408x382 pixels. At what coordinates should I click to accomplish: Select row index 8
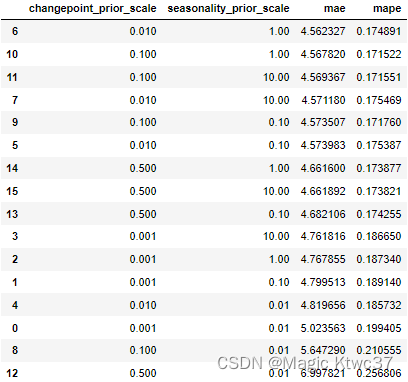(x=15, y=350)
